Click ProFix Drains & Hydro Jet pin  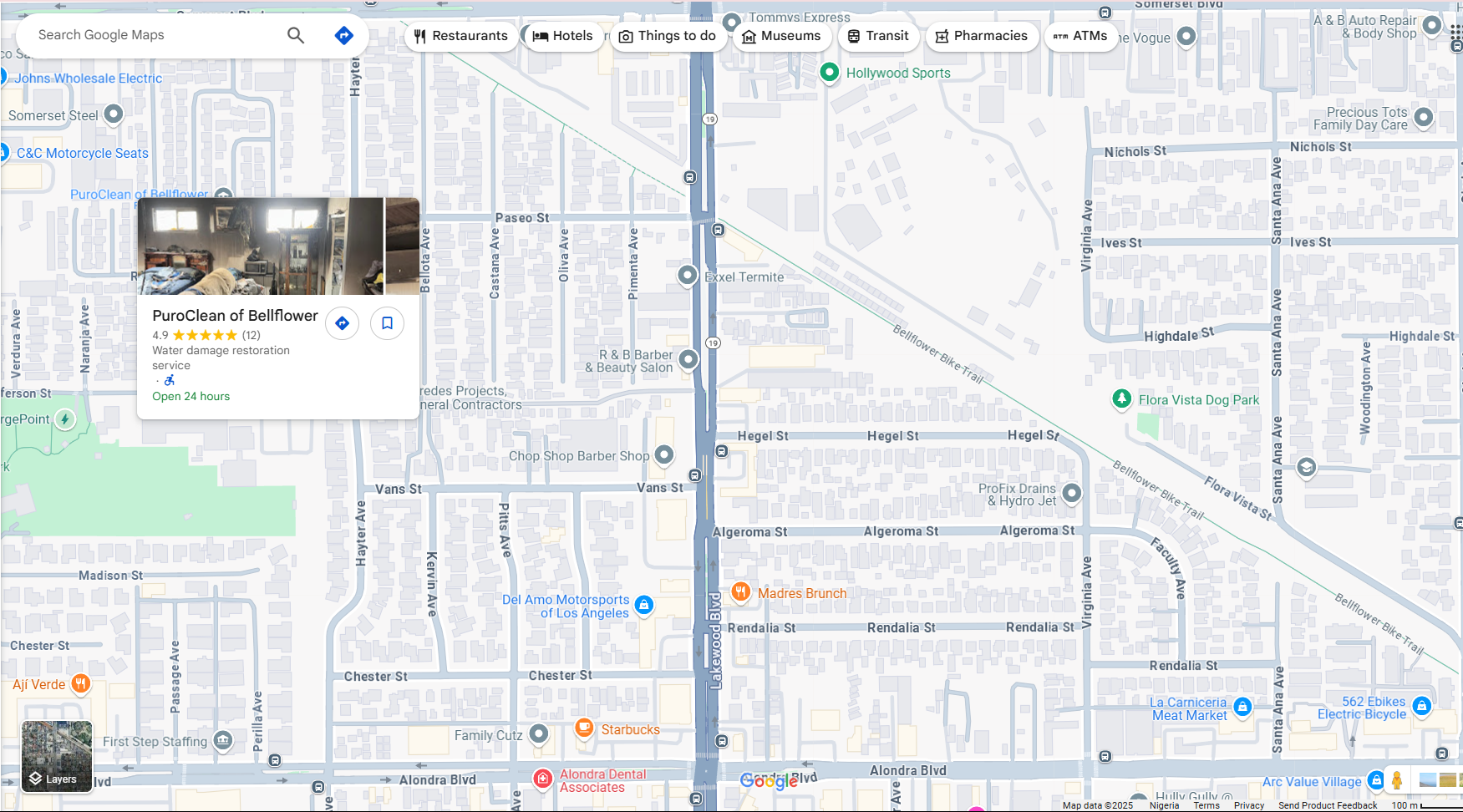pyautogui.click(x=1072, y=493)
